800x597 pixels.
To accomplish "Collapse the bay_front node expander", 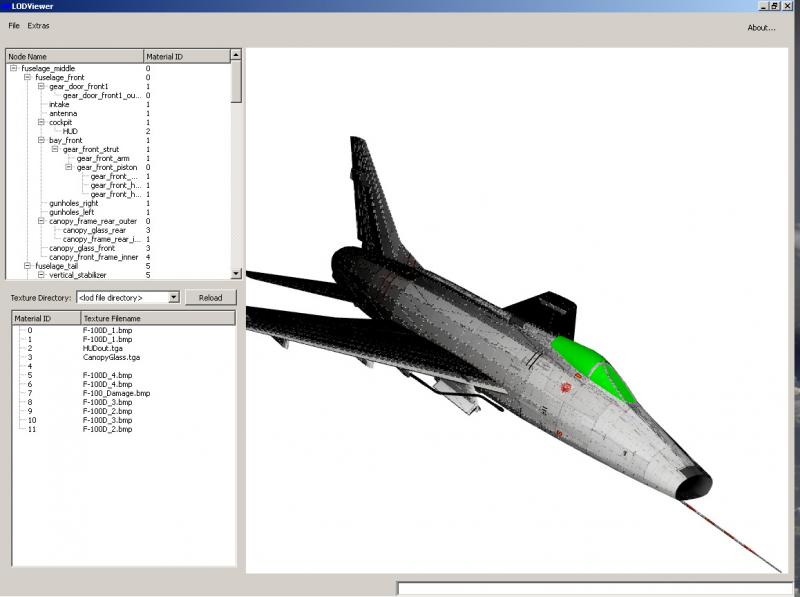I will pos(41,140).
